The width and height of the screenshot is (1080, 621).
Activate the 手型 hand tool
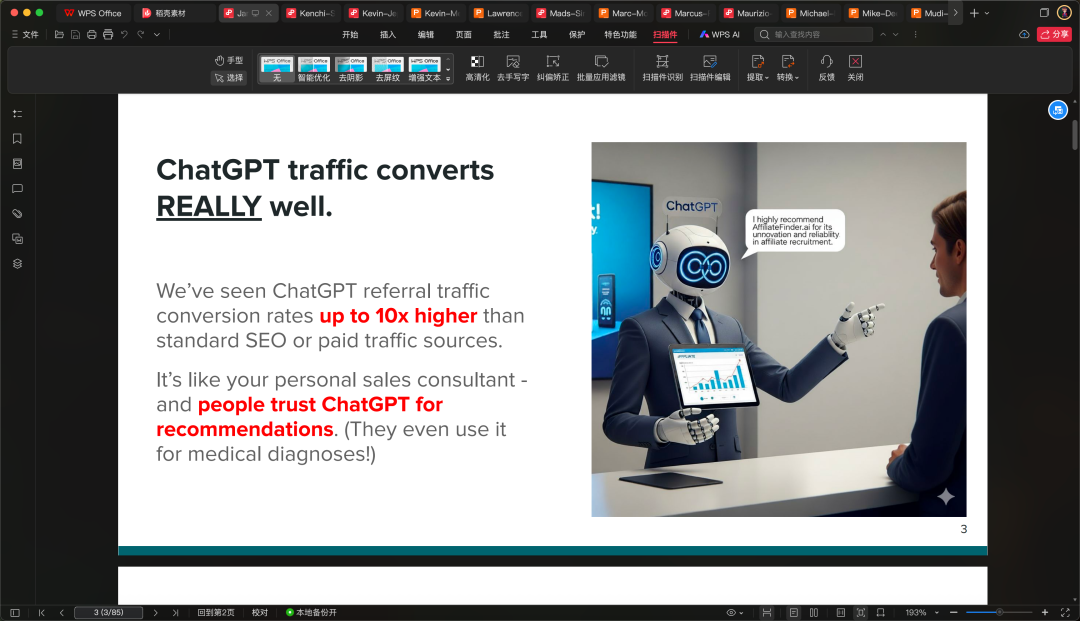tap(229, 61)
